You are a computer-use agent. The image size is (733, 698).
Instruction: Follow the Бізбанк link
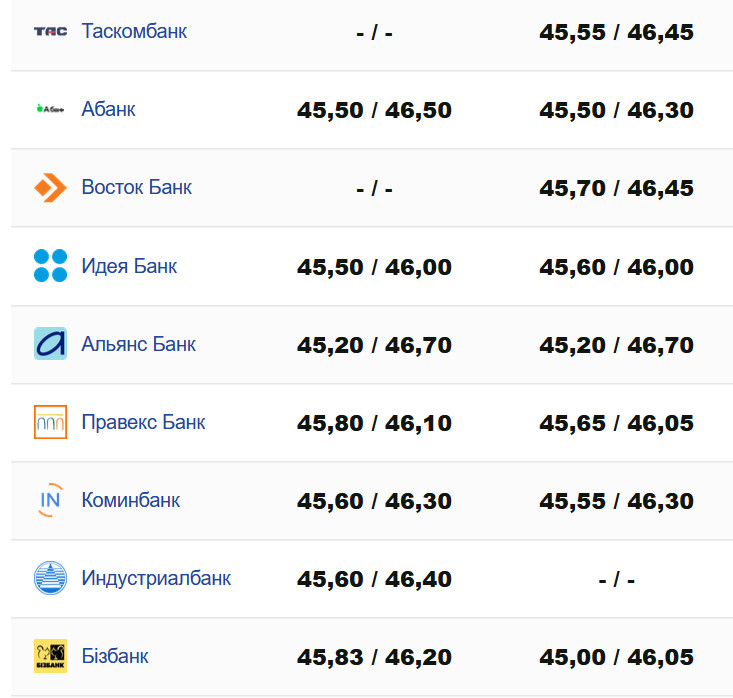(115, 656)
